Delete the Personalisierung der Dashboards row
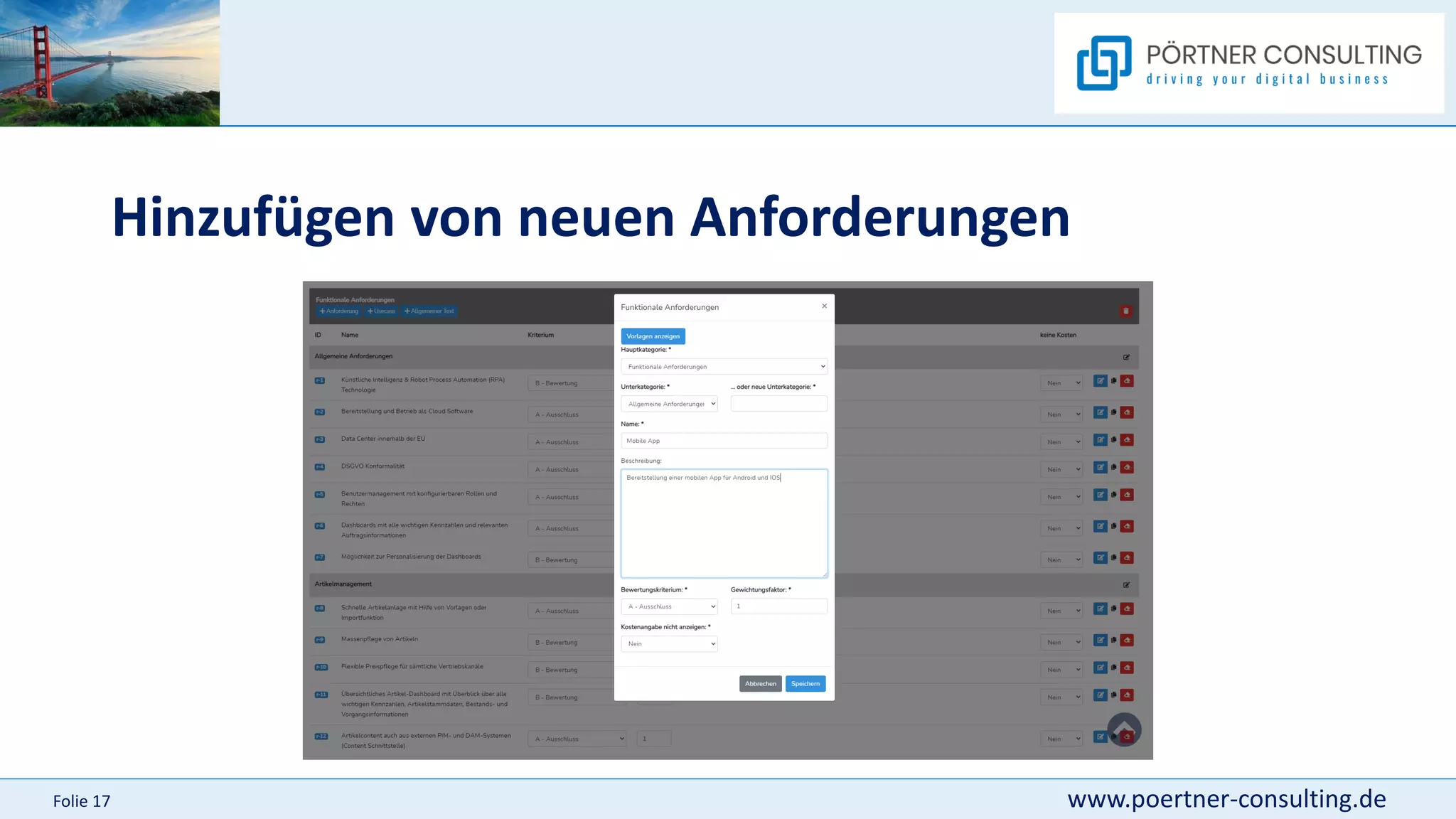 [1127, 558]
